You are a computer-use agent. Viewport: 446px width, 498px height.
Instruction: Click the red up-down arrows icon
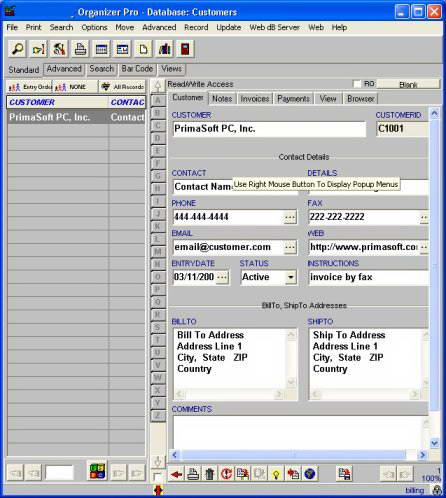point(158,490)
